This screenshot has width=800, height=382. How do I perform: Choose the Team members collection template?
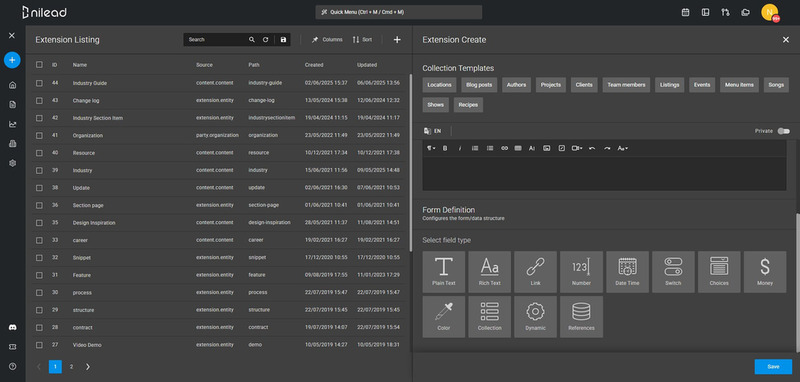coord(626,85)
